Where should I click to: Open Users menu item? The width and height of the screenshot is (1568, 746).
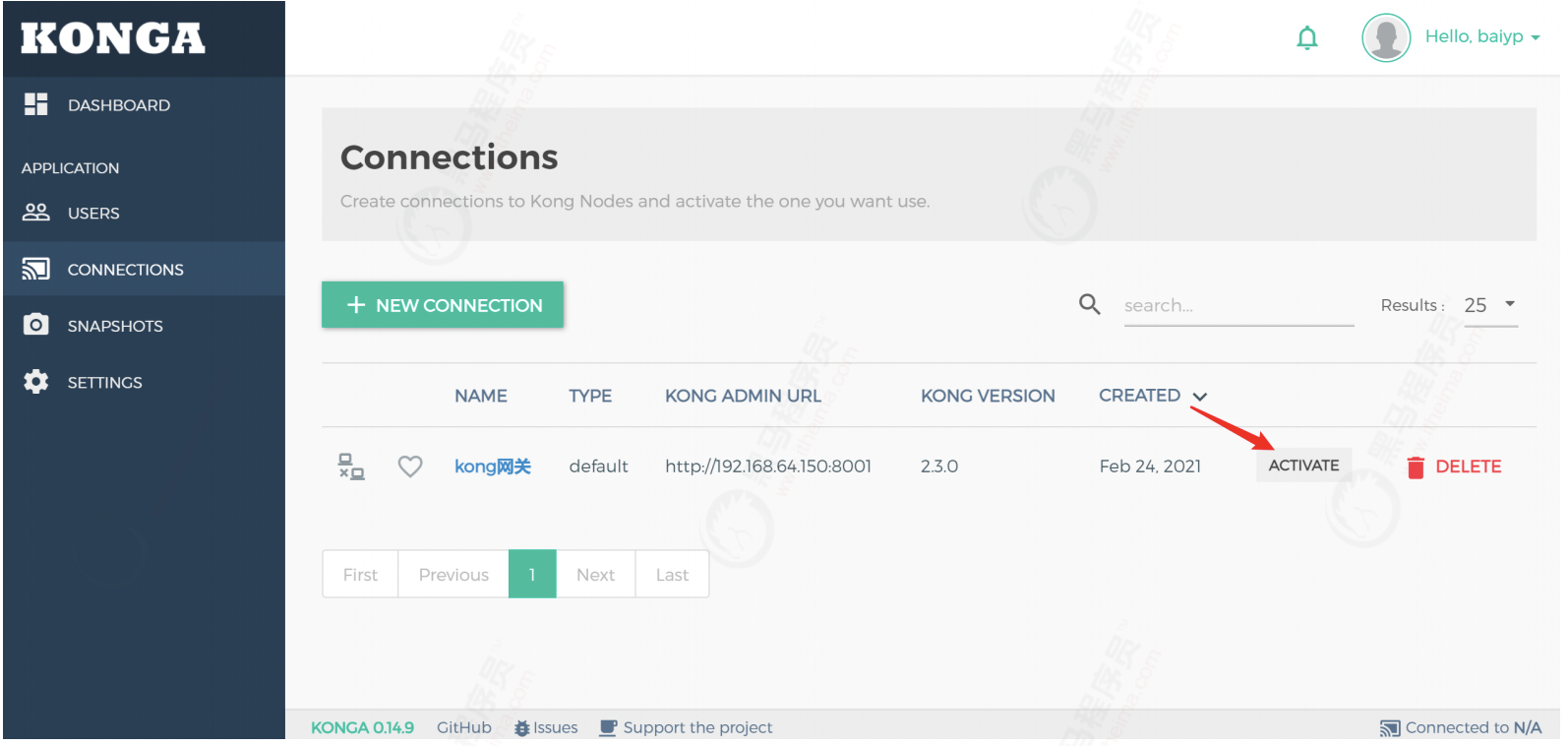pyautogui.click(x=144, y=213)
